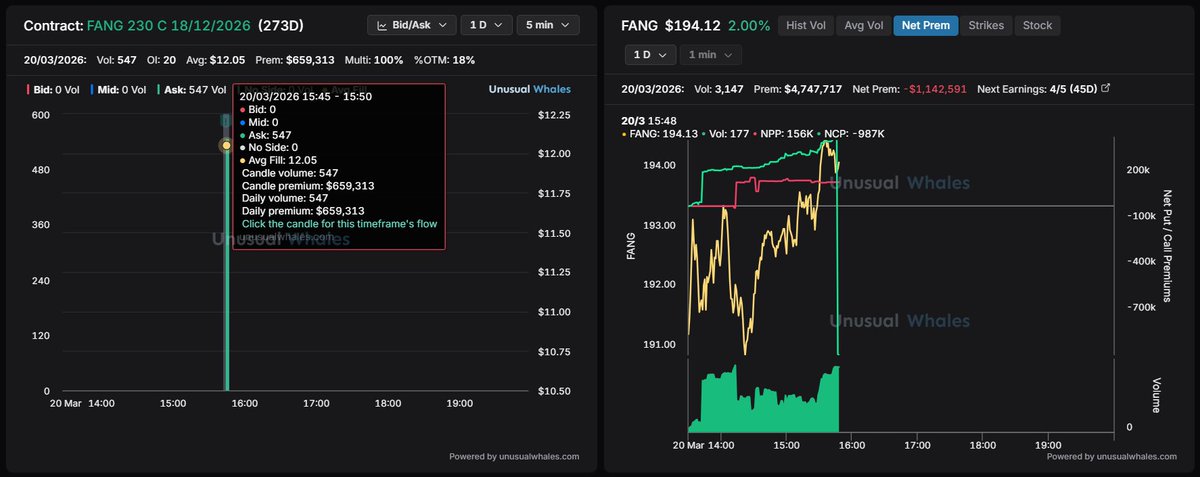
Task: Click the Next Earnings: 4/5 (45D) text
Action: (1035, 88)
